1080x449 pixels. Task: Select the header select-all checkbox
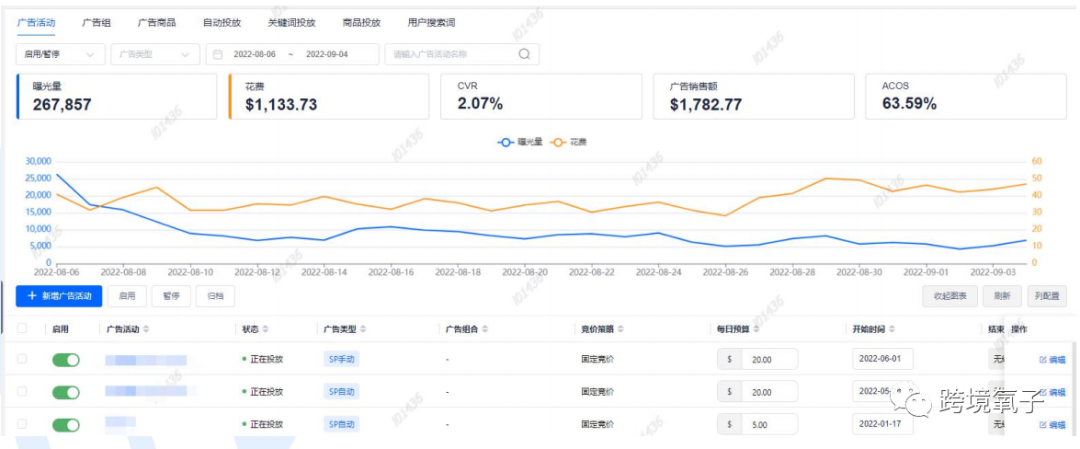tap(22, 328)
